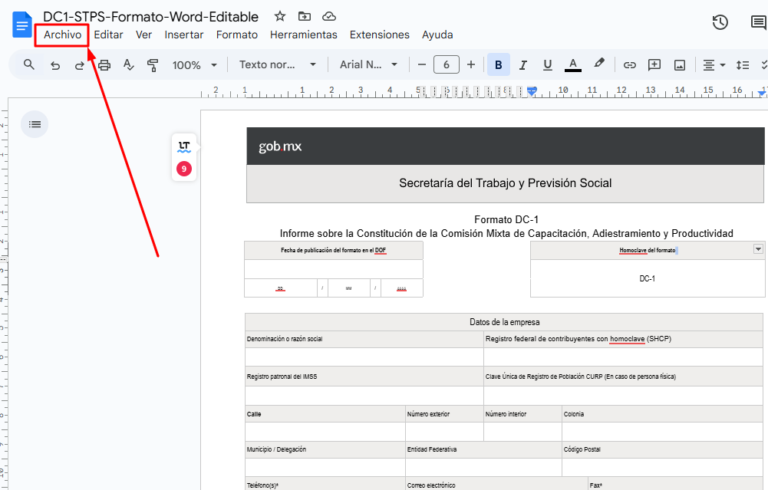This screenshot has height=490, width=768.
Task: Click the Entidad Federativa label cell
Action: 483,449
